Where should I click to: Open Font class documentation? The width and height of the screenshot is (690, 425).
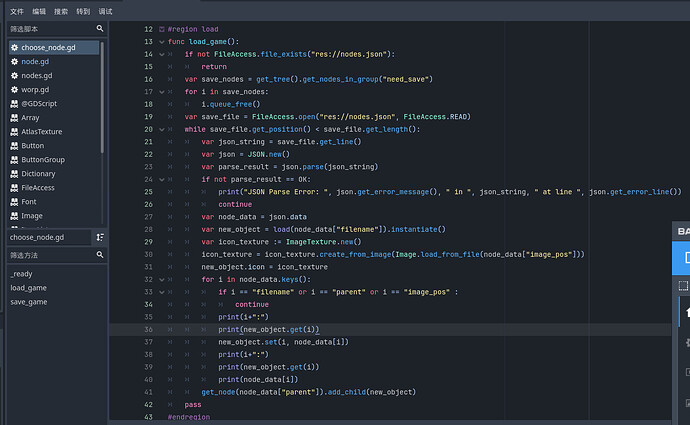29,202
